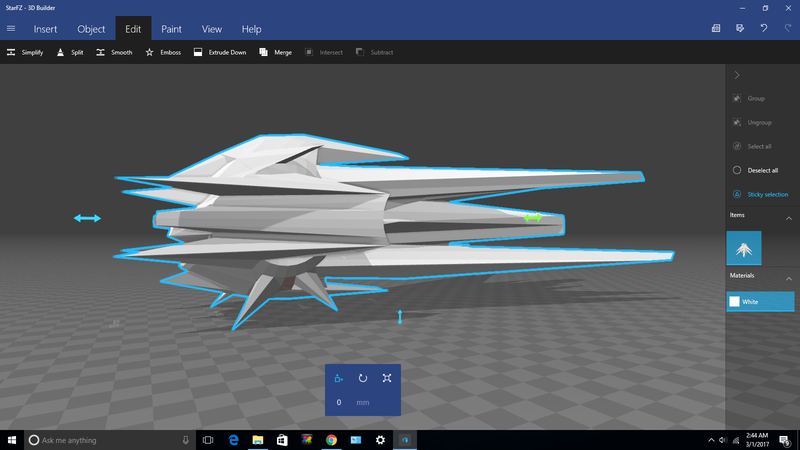Click the millimeter value input field
The height and width of the screenshot is (450, 800).
tap(340, 402)
